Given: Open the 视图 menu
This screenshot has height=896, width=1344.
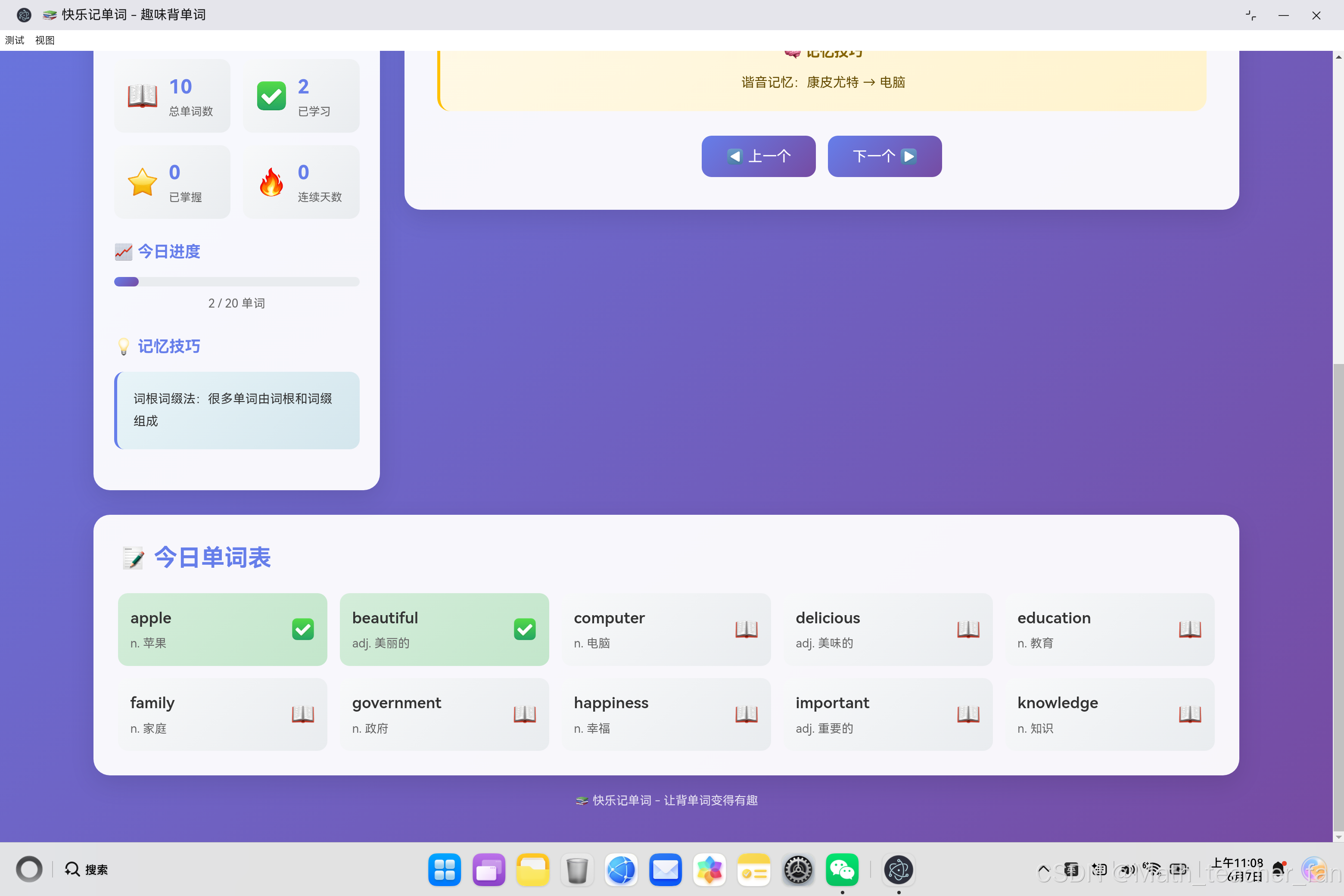Looking at the screenshot, I should [x=44, y=40].
